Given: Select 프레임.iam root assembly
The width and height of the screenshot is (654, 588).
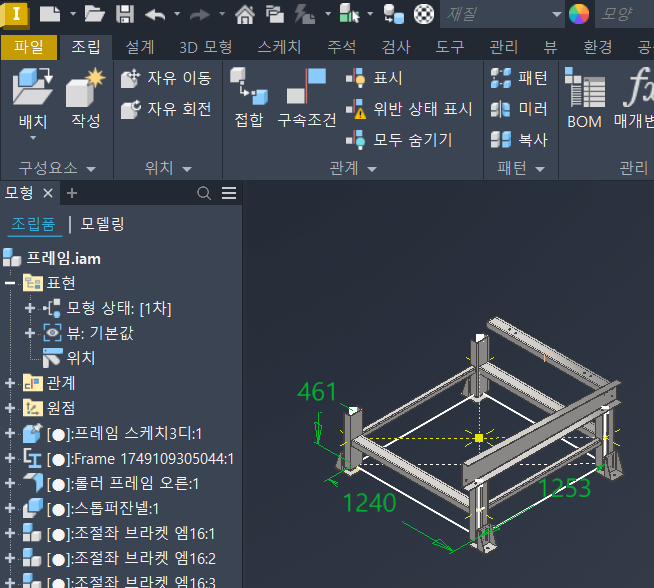Looking at the screenshot, I should pos(64,259).
